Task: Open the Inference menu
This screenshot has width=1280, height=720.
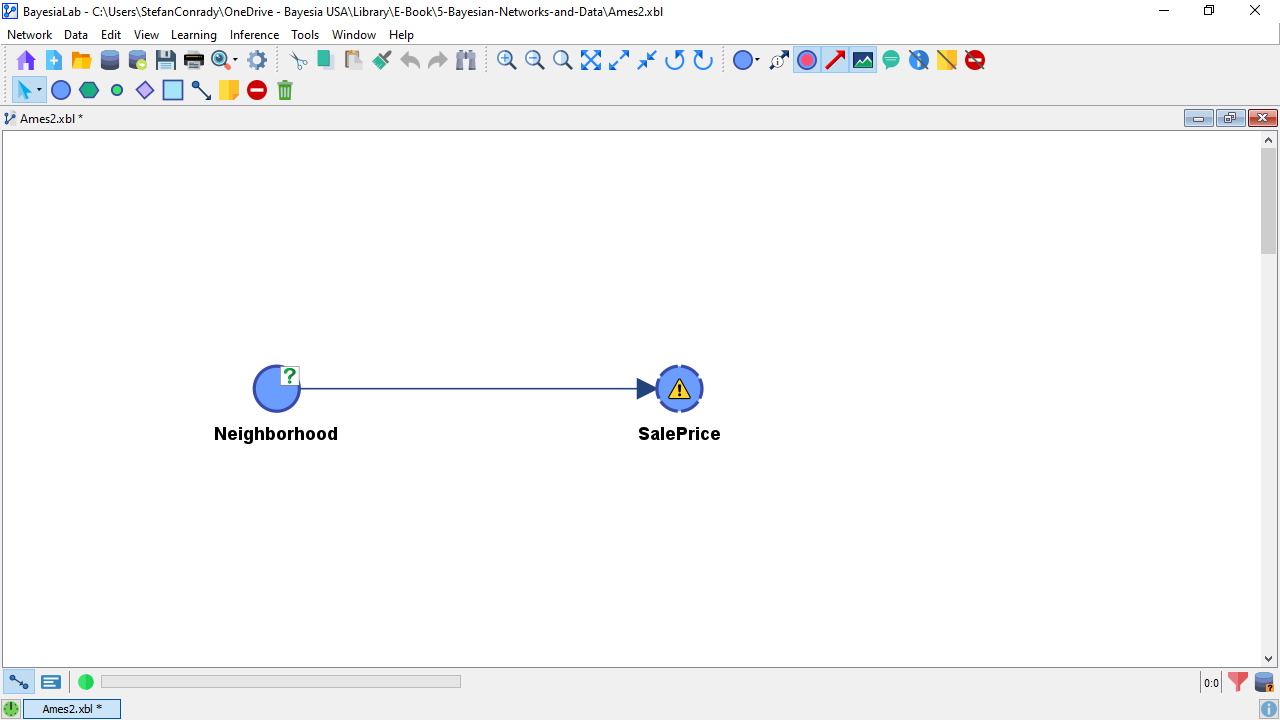Action: (255, 35)
